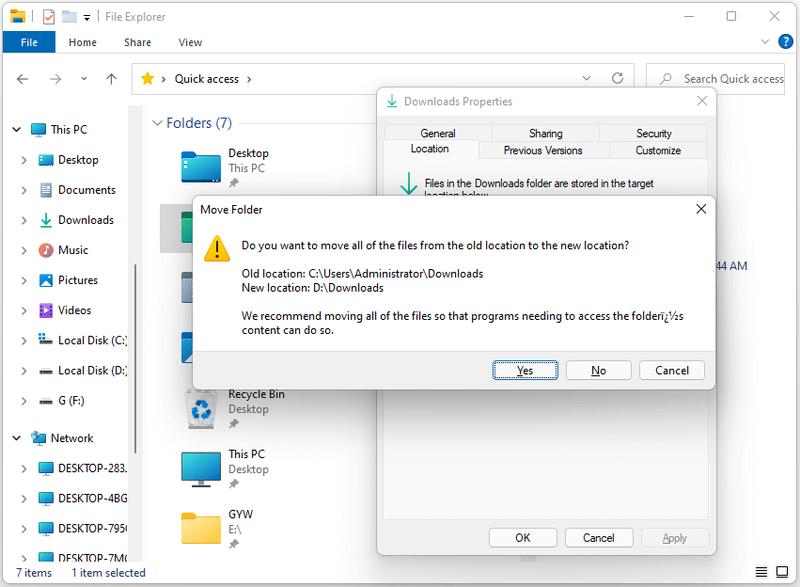Click the This PC monitor icon in folders list
Image resolution: width=800 pixels, height=587 pixels.
pos(201,469)
